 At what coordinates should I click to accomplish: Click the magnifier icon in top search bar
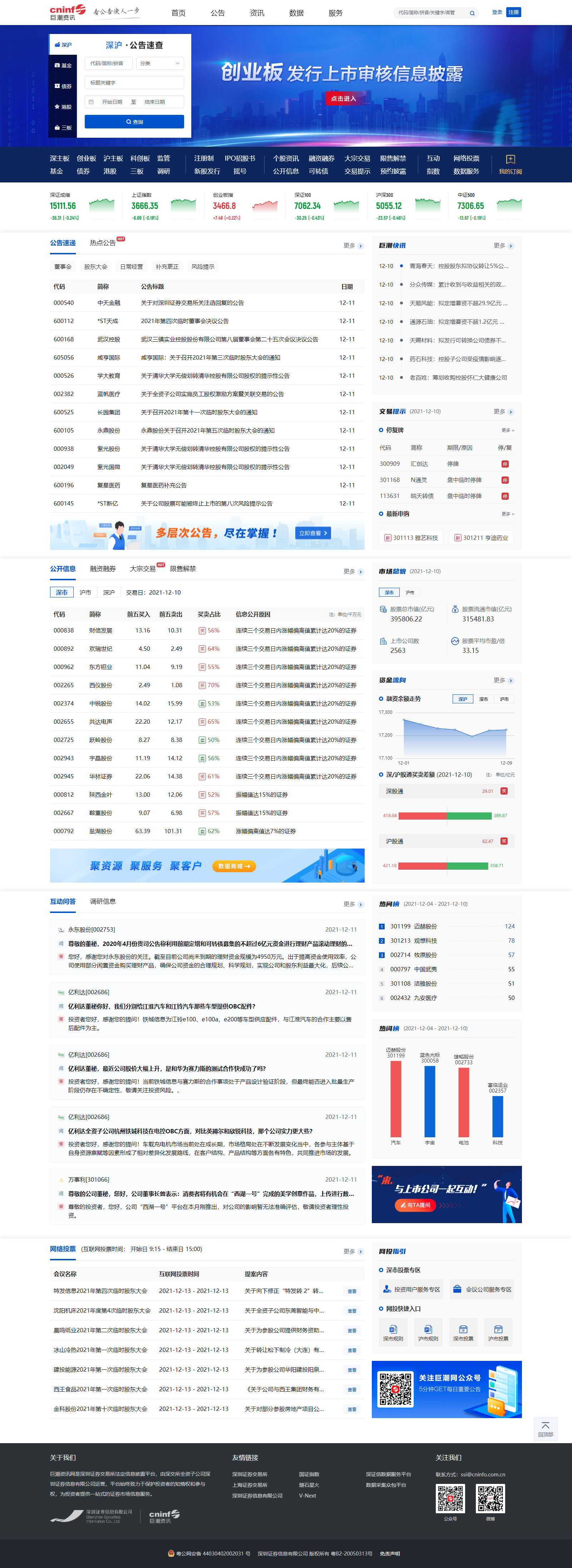point(472,13)
